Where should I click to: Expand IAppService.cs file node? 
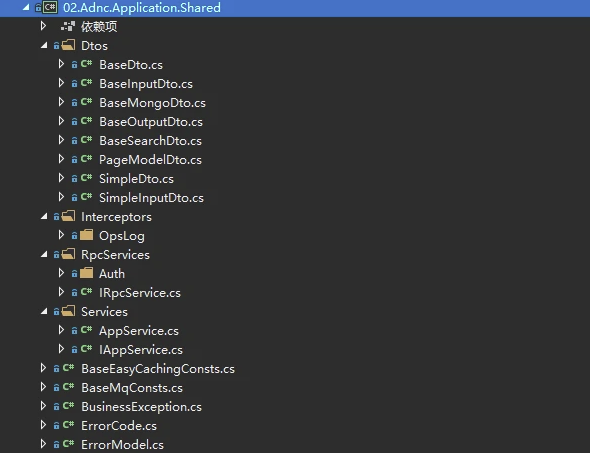(61, 349)
